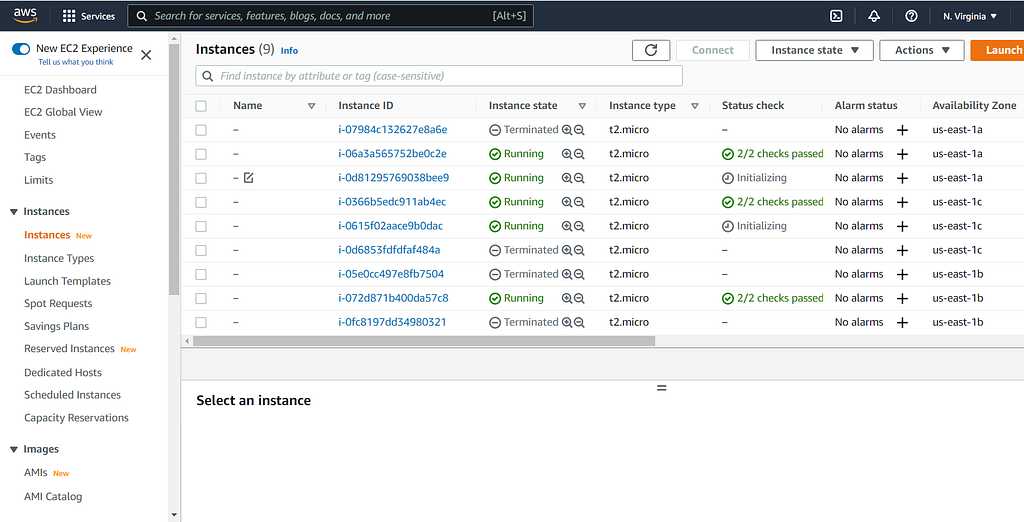Sort by the Name column arrow
The image size is (1024, 522).
[312, 106]
